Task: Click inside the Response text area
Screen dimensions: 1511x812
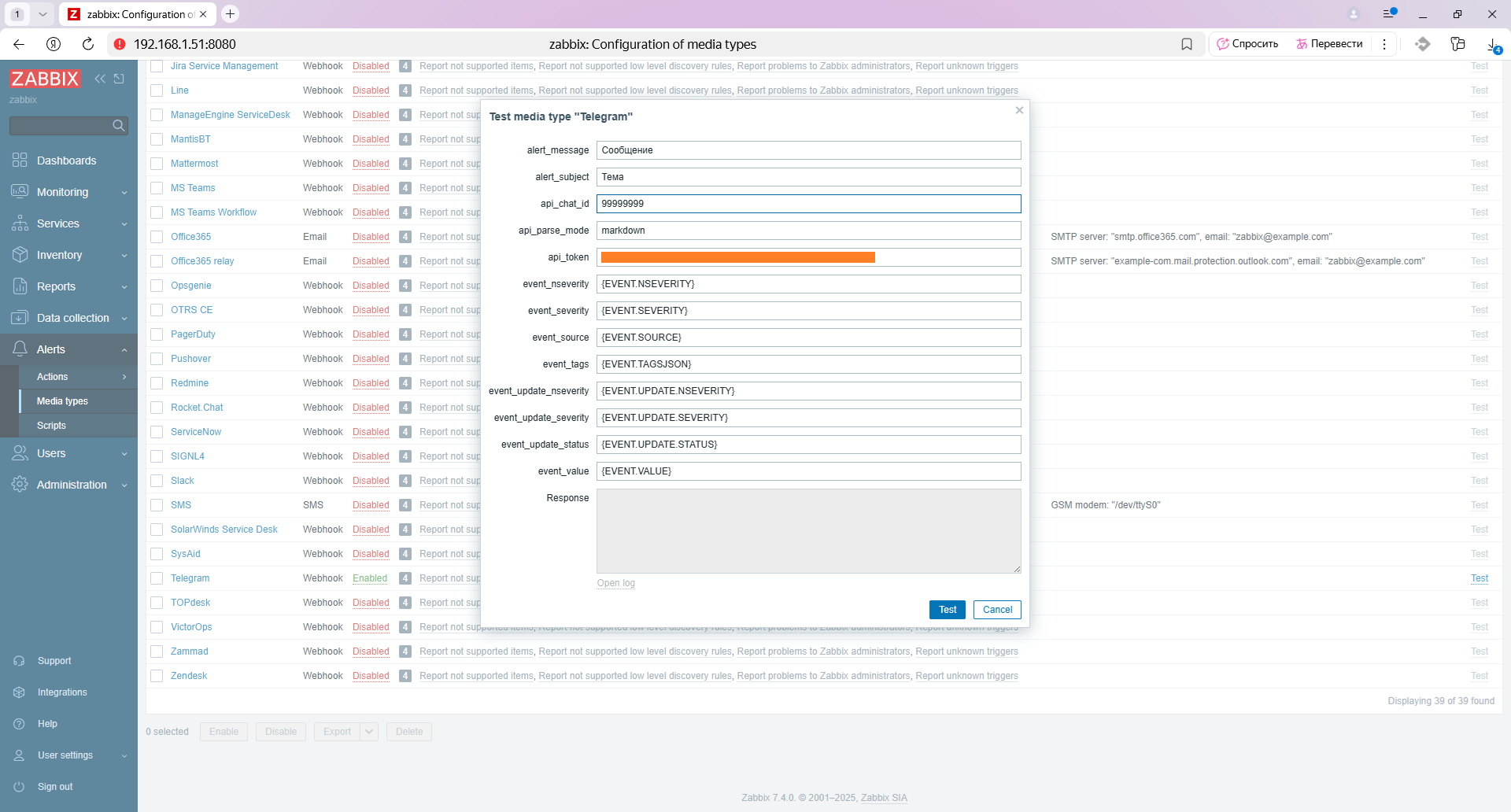Action: click(x=808, y=531)
